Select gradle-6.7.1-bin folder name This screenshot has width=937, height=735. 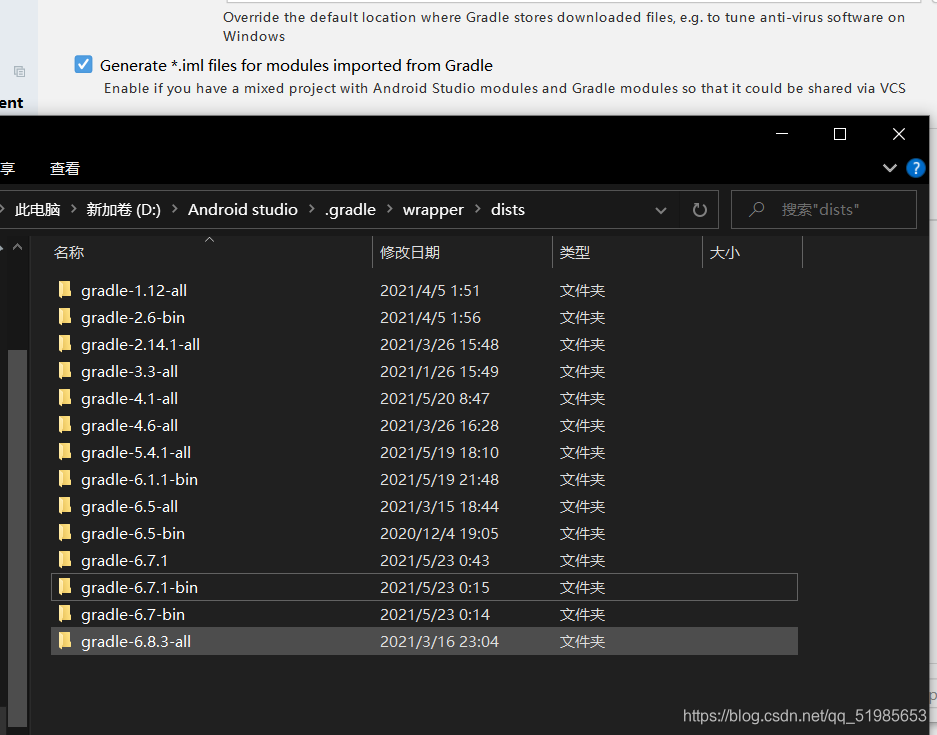(x=139, y=587)
